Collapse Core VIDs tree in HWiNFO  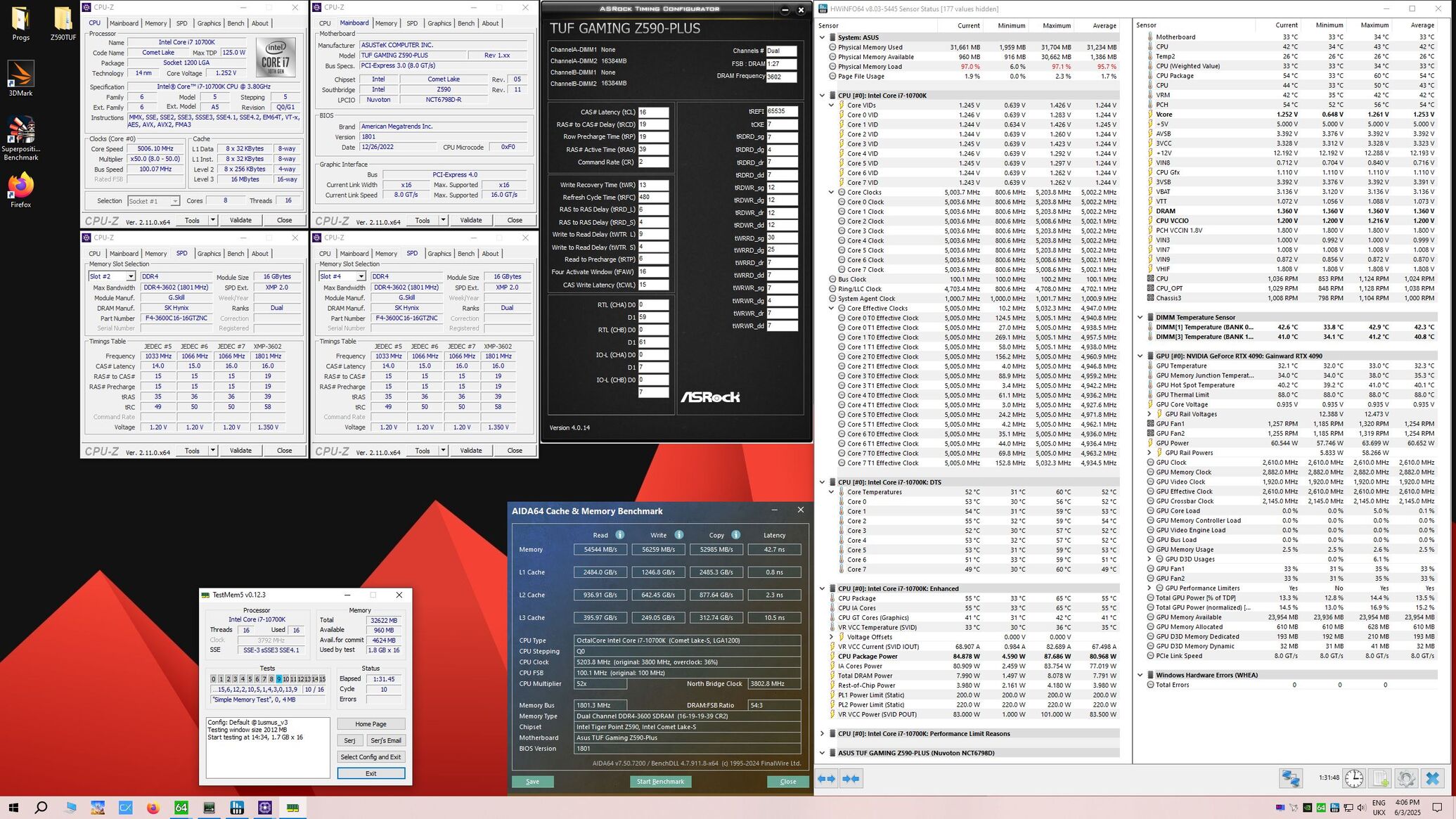[831, 105]
